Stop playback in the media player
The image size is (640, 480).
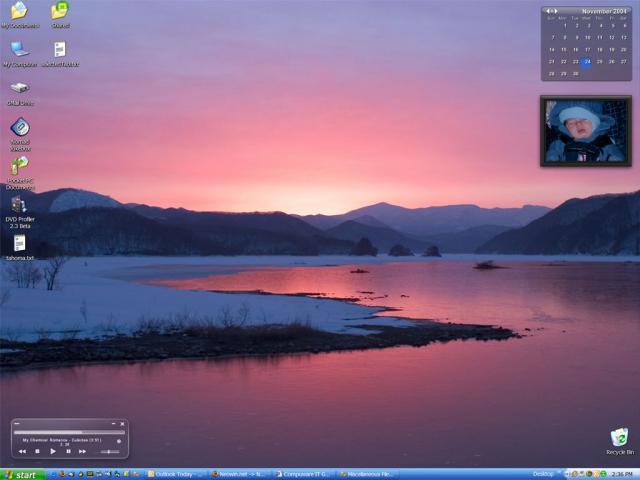(x=37, y=451)
